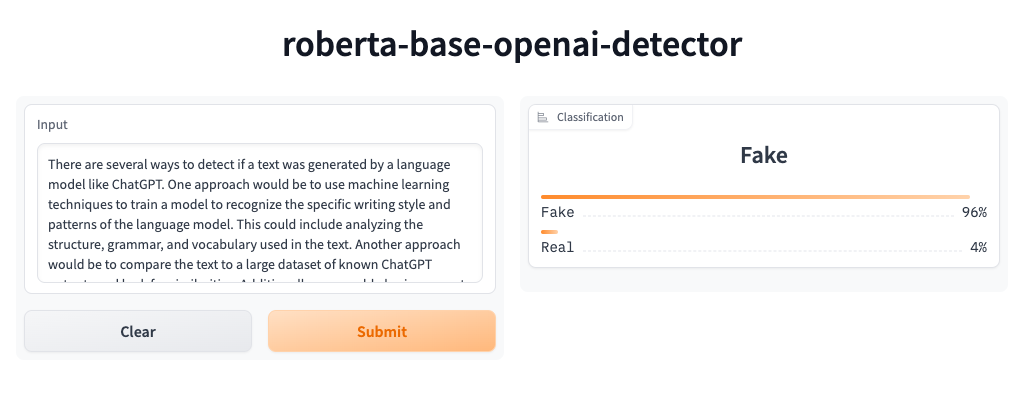This screenshot has height=400, width=1033.
Task: Click the dotted line beside the Real label
Action: [x=770, y=250]
